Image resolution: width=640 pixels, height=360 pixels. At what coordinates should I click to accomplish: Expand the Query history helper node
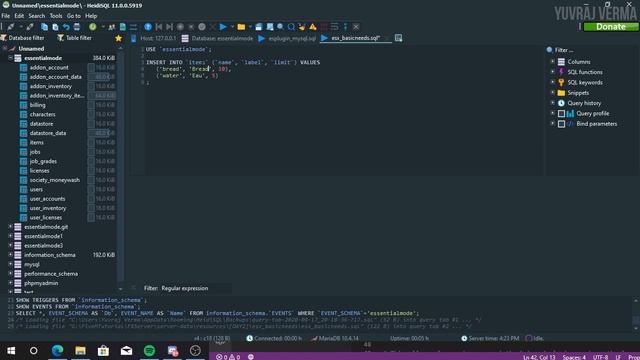[553, 103]
